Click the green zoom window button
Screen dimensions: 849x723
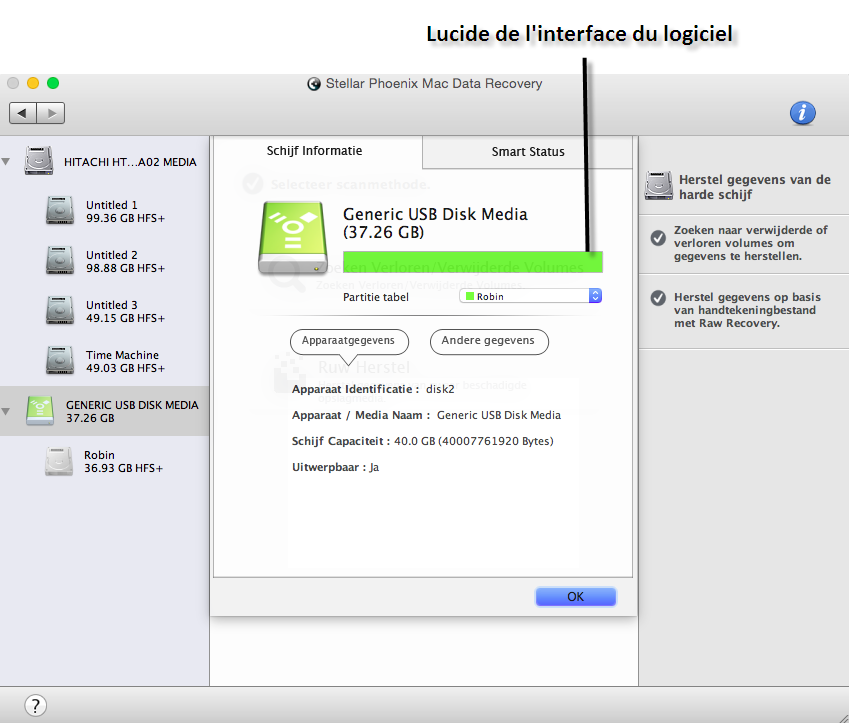(x=53, y=83)
